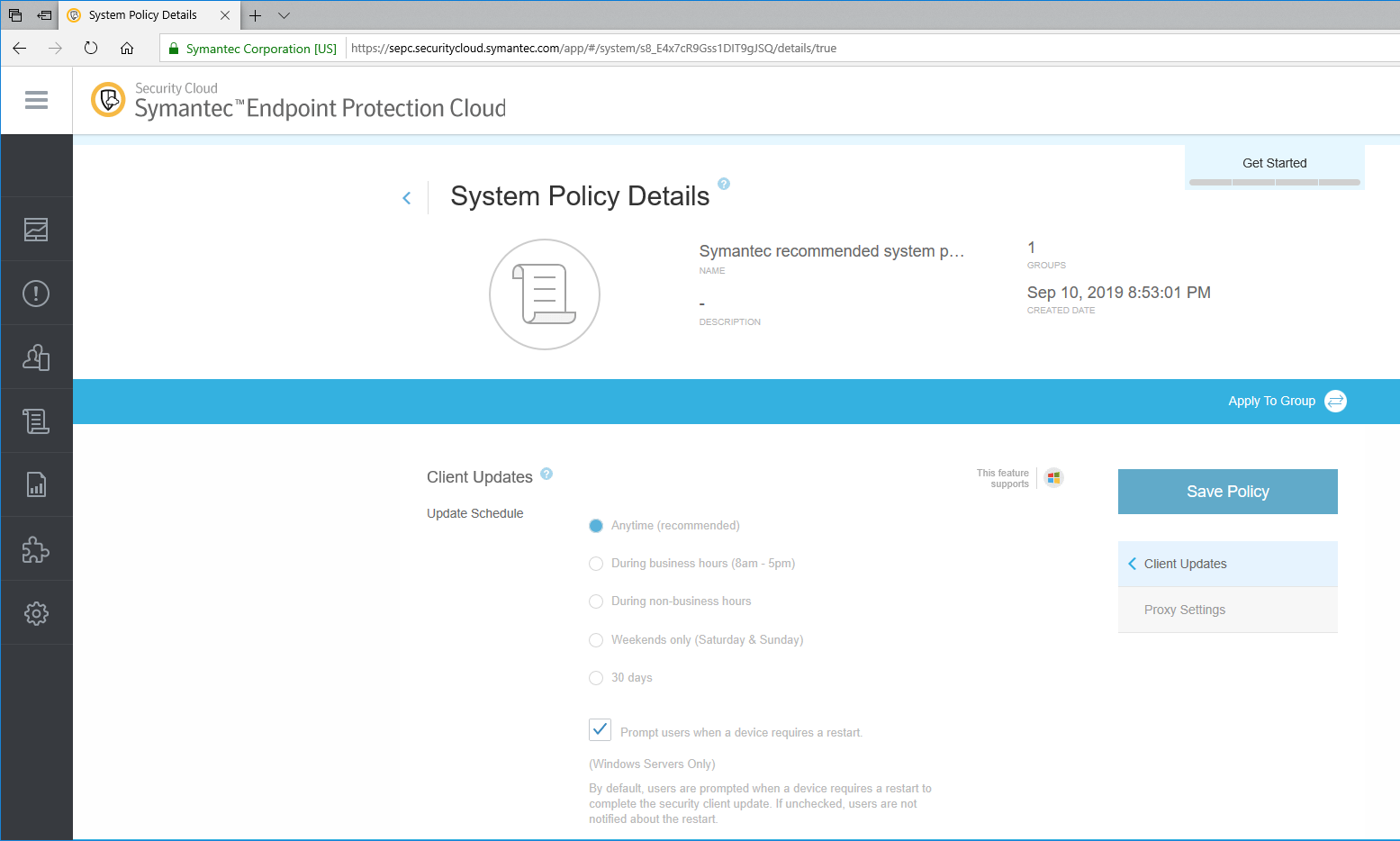Toggle Prompt users when device requires restart

point(601,730)
